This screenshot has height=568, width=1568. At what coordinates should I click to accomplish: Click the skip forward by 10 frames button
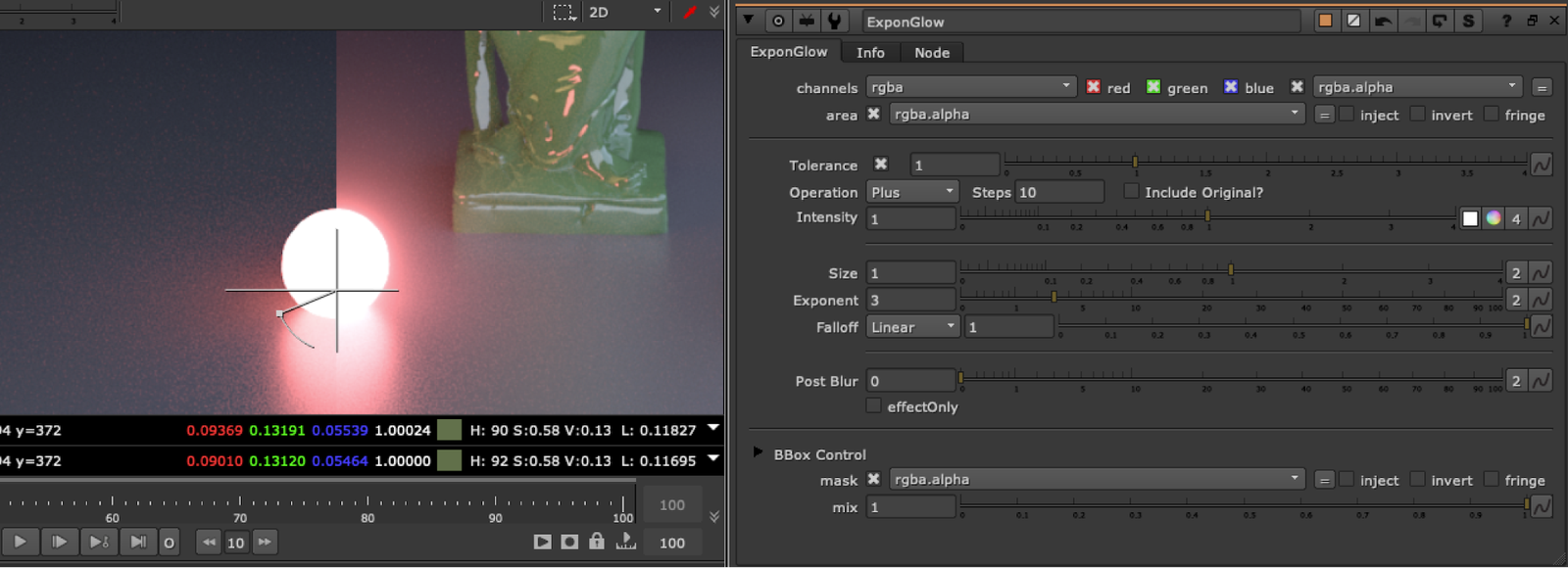[x=265, y=542]
